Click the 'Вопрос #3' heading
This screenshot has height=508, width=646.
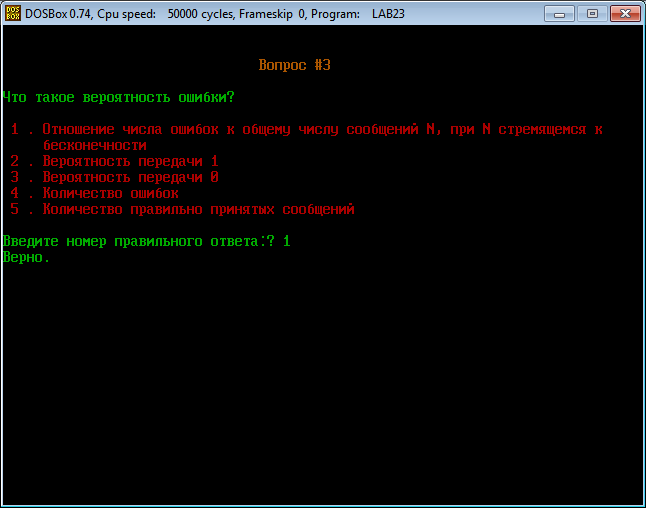tap(295, 65)
